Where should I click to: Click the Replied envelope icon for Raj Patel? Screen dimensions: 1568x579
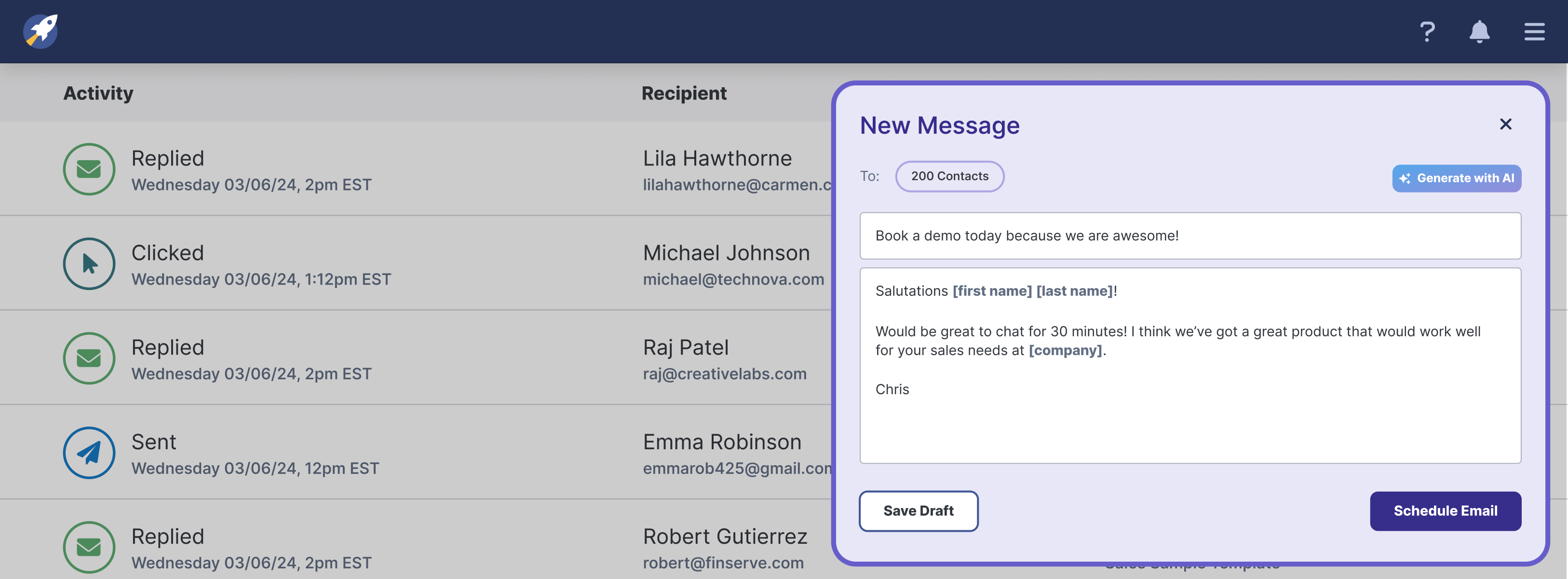pos(89,358)
